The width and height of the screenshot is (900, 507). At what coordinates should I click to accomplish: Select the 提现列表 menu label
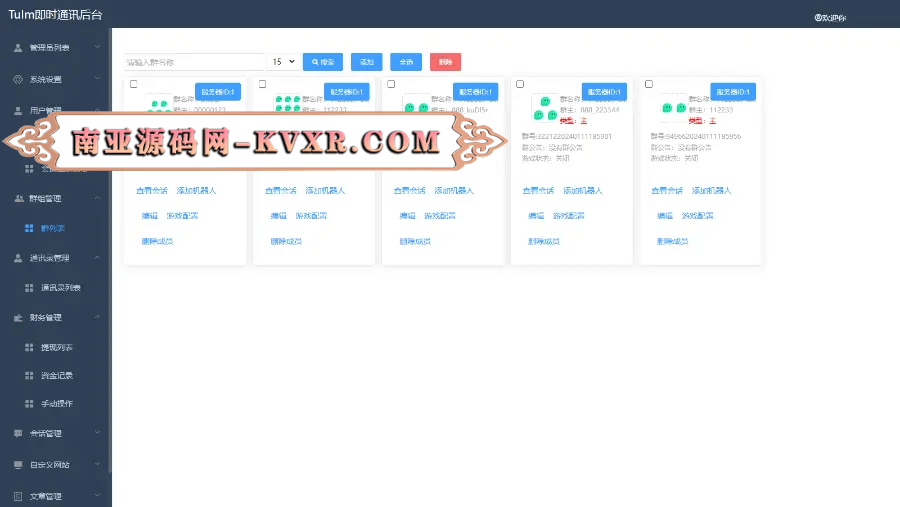tap(57, 347)
